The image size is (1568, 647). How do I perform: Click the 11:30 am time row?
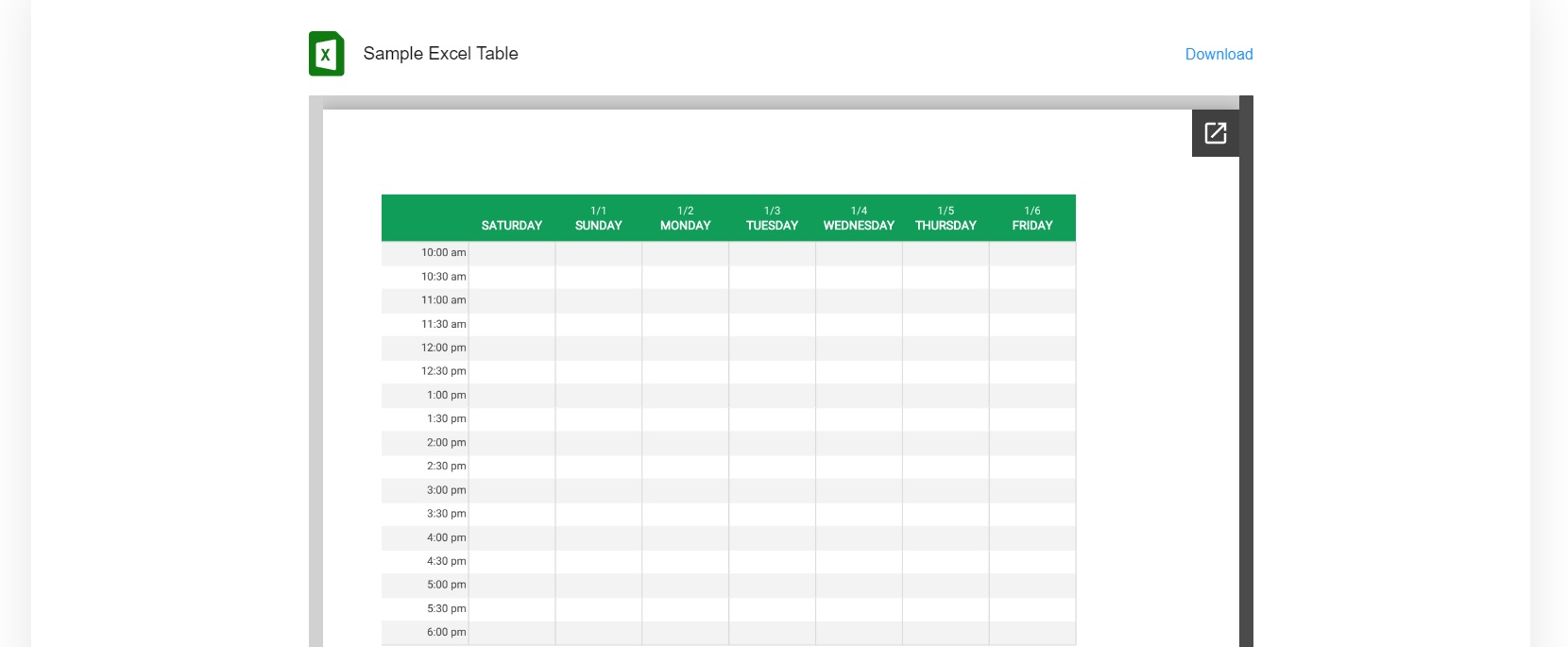[728, 324]
